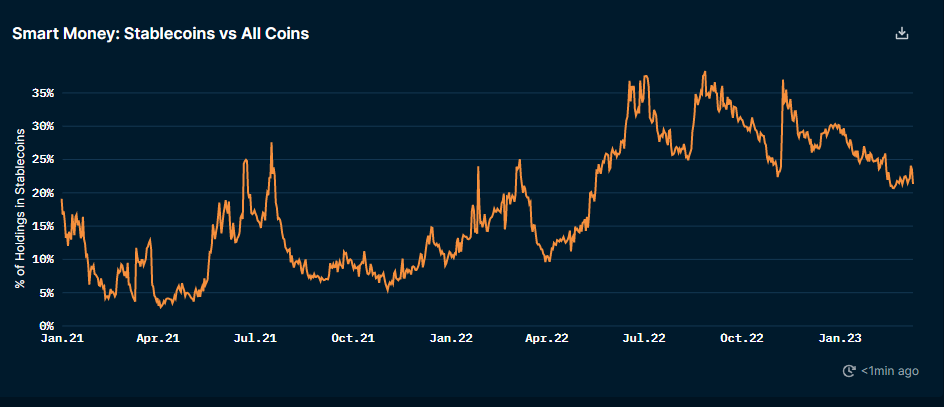The height and width of the screenshot is (407, 944).
Task: Click the Oct.22 x-axis label
Action: point(743,339)
